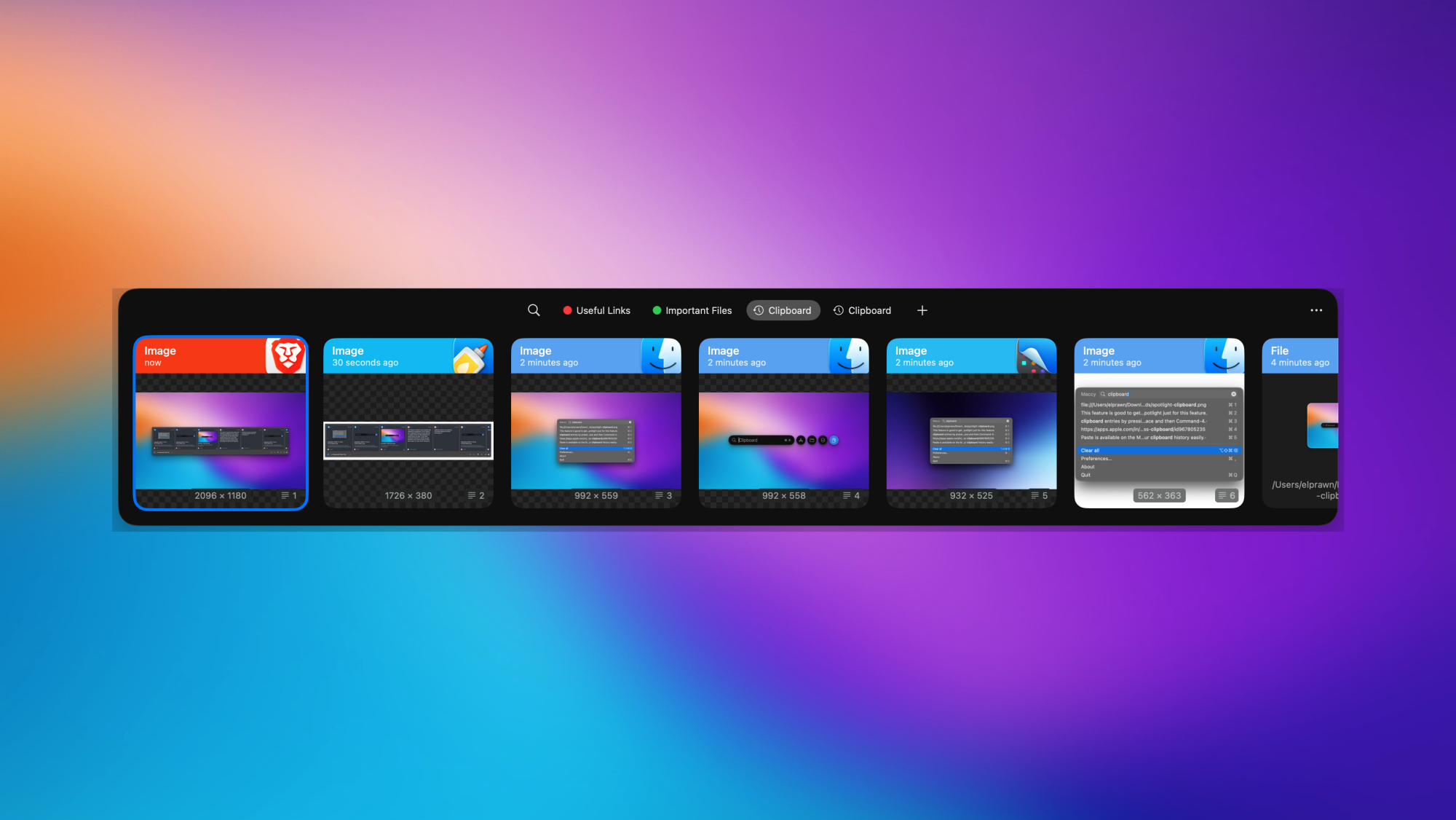Click the 932 × 525 dimension badge
The image size is (1456, 820).
coord(971,495)
